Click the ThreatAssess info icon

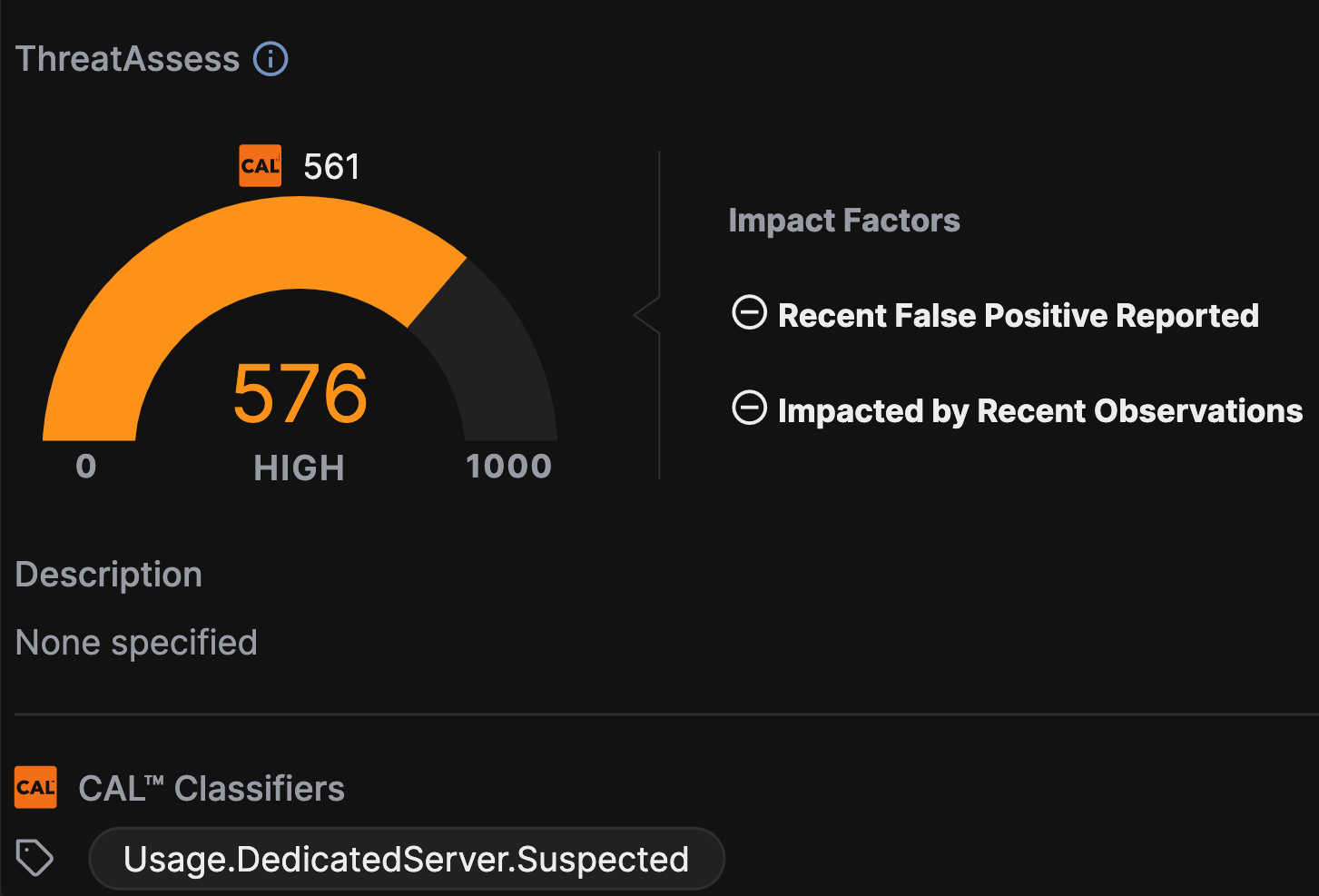tap(271, 59)
